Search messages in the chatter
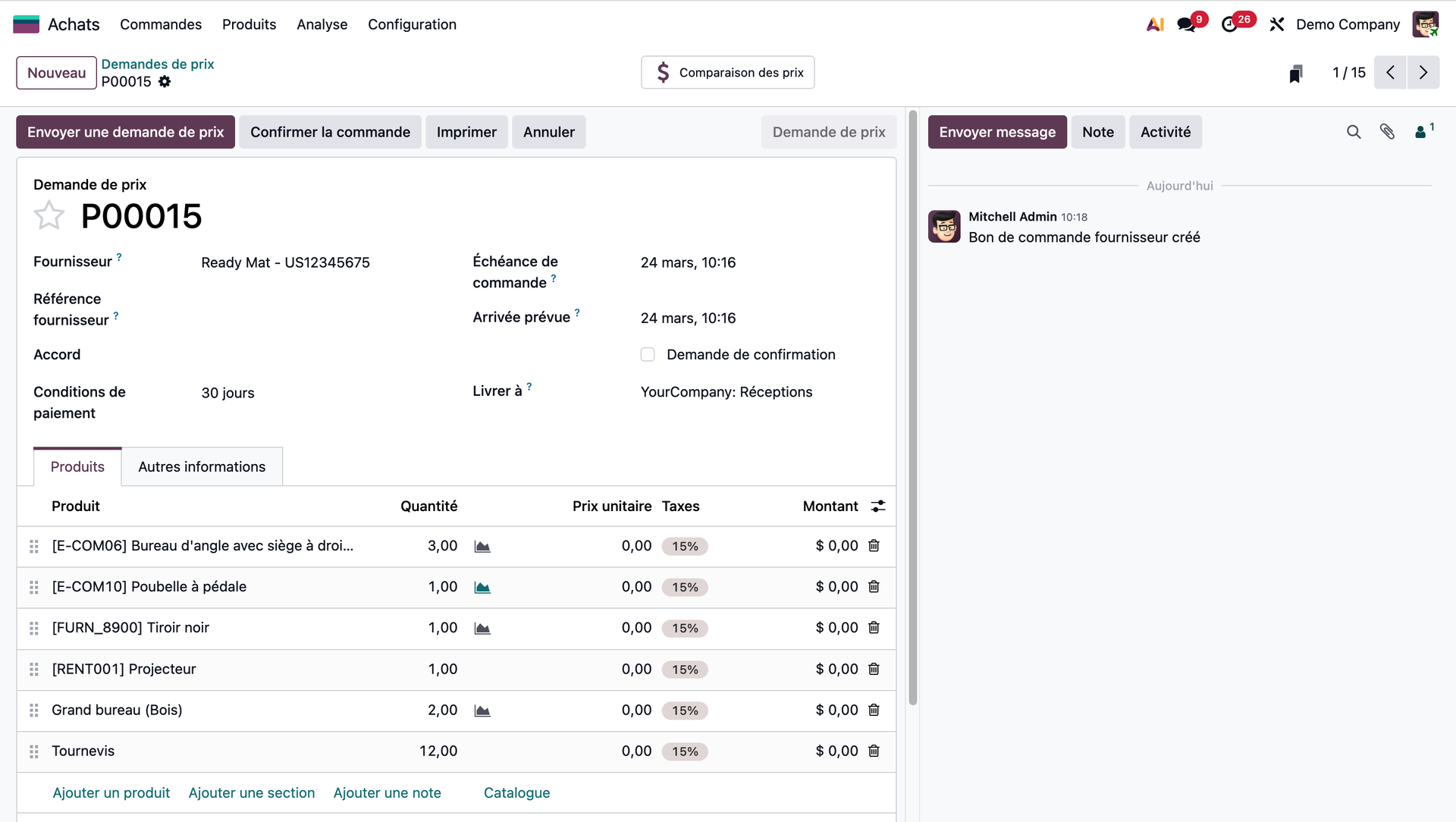The width and height of the screenshot is (1456, 822). (x=1354, y=132)
